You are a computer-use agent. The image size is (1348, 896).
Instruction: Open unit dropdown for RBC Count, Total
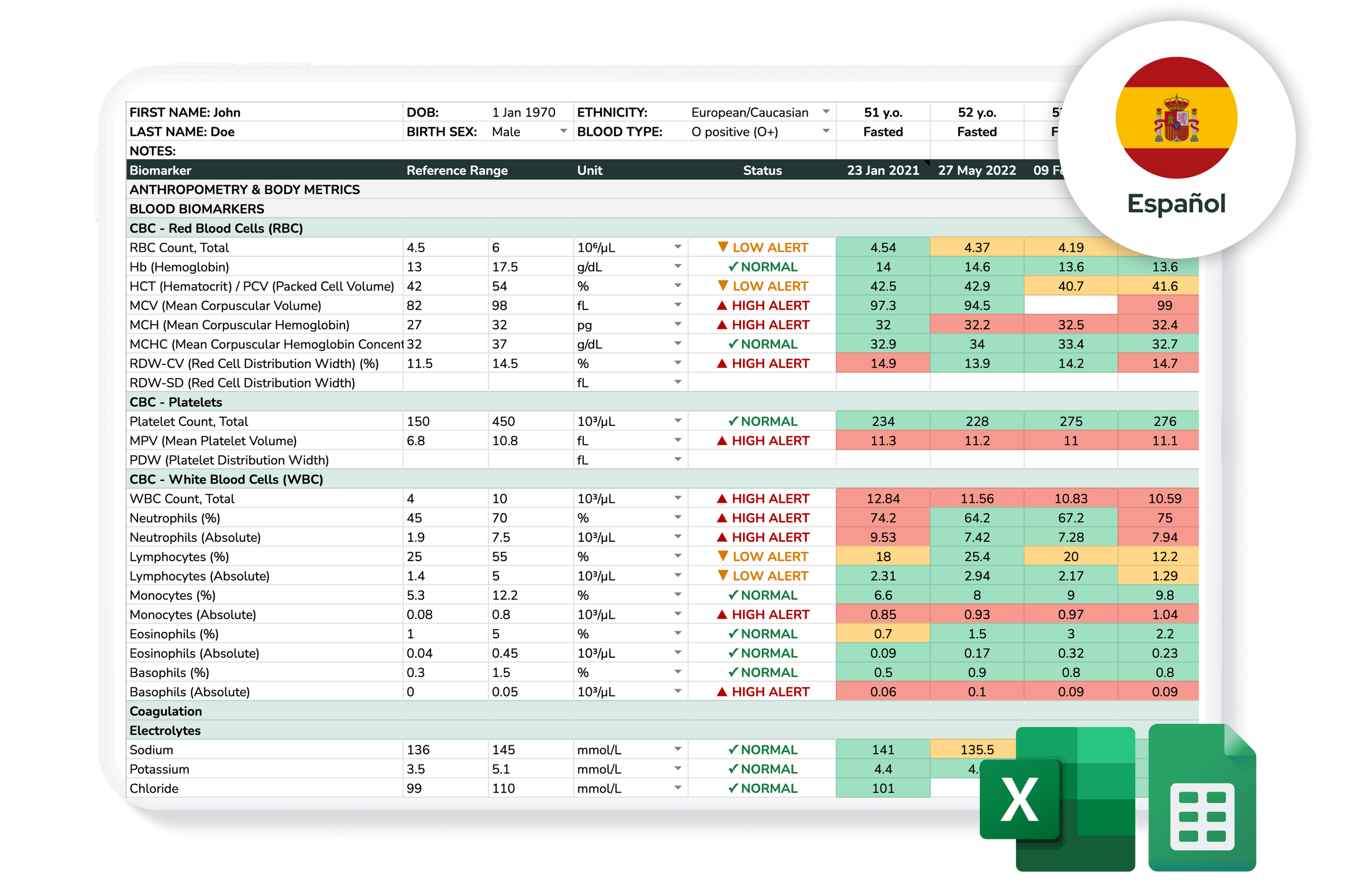pyautogui.click(x=678, y=247)
